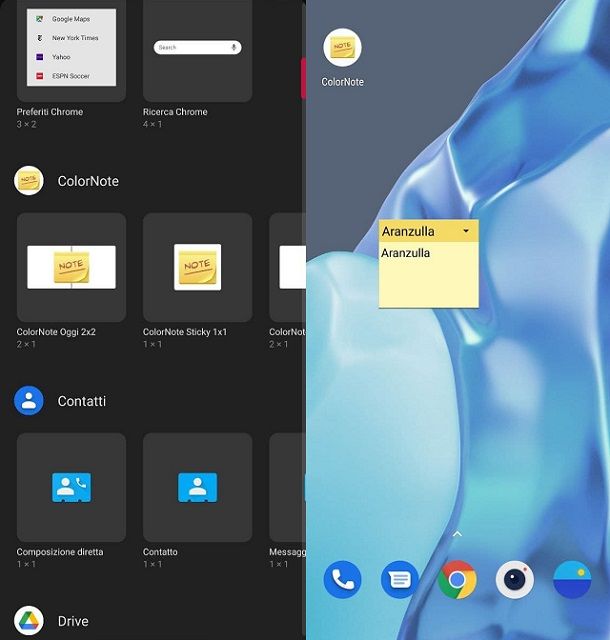Image resolution: width=610 pixels, height=640 pixels.
Task: Select the partially visible Messaggio widget preview
Action: click(x=287, y=487)
